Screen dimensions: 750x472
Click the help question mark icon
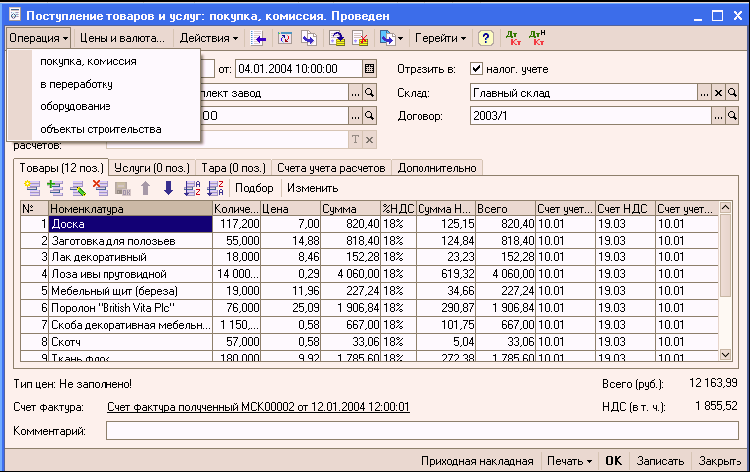click(x=486, y=39)
